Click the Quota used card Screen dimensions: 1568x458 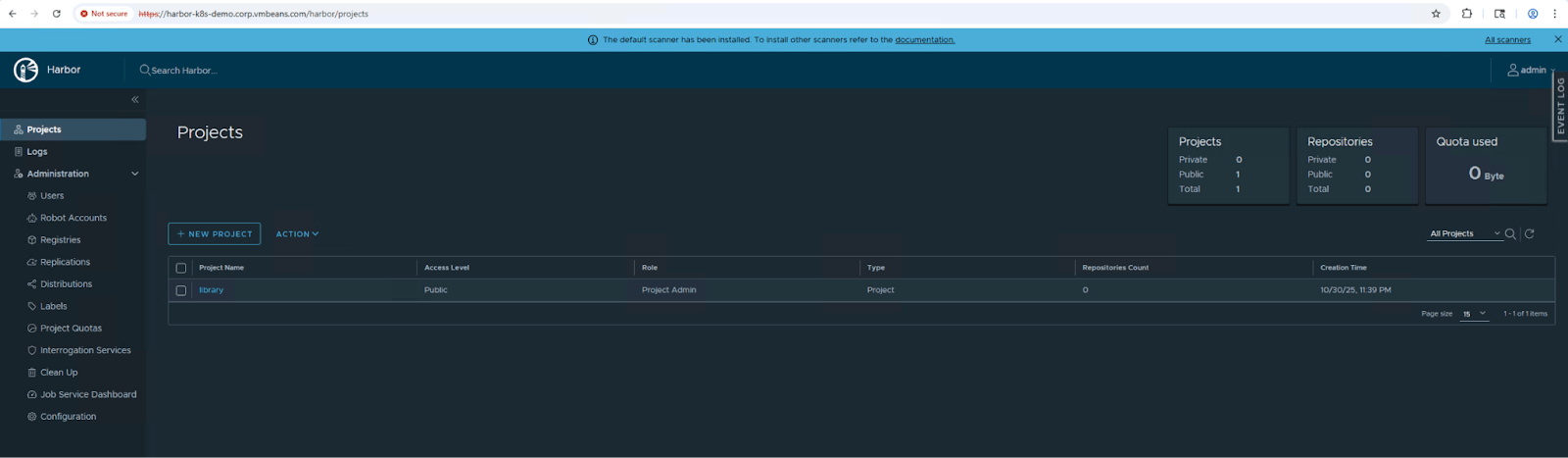(x=1486, y=165)
